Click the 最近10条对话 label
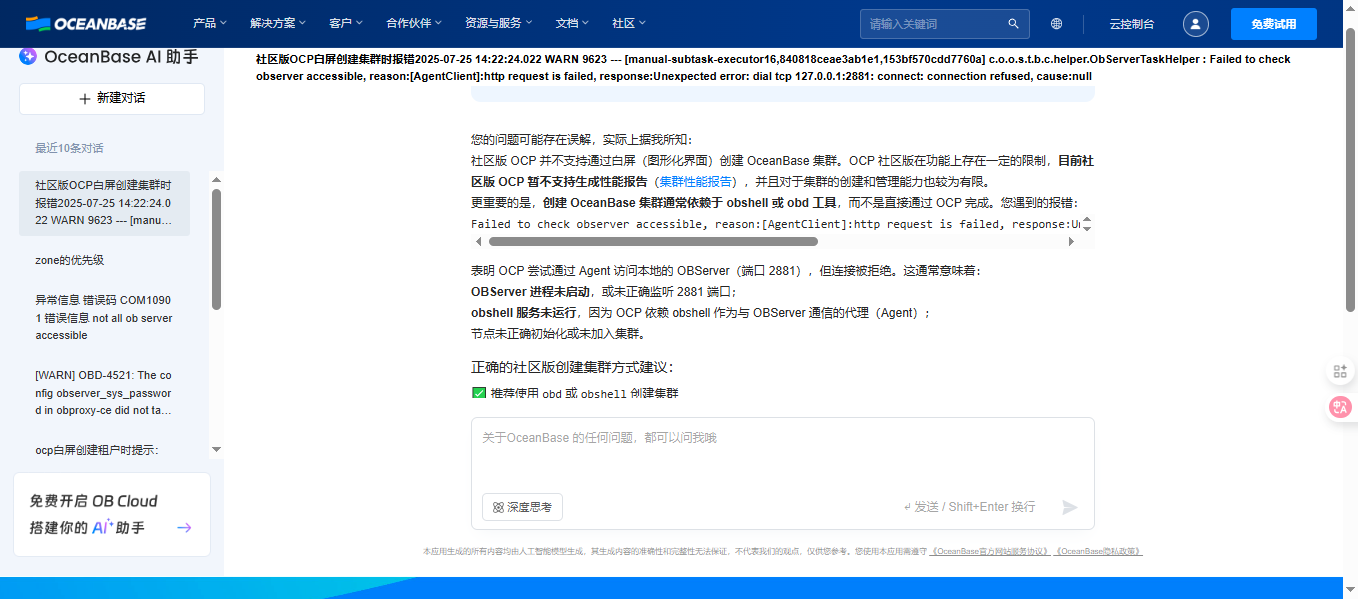Screen dimensions: 1358x599 click(69, 148)
